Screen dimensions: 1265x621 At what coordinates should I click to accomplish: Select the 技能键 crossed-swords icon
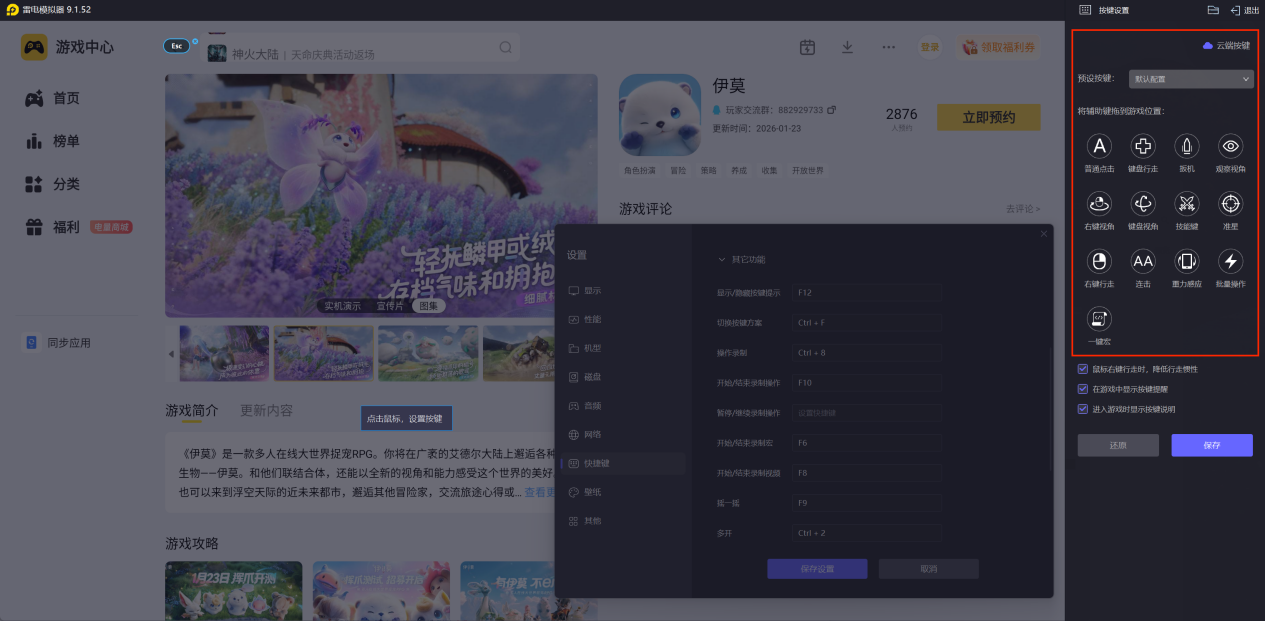1187,204
